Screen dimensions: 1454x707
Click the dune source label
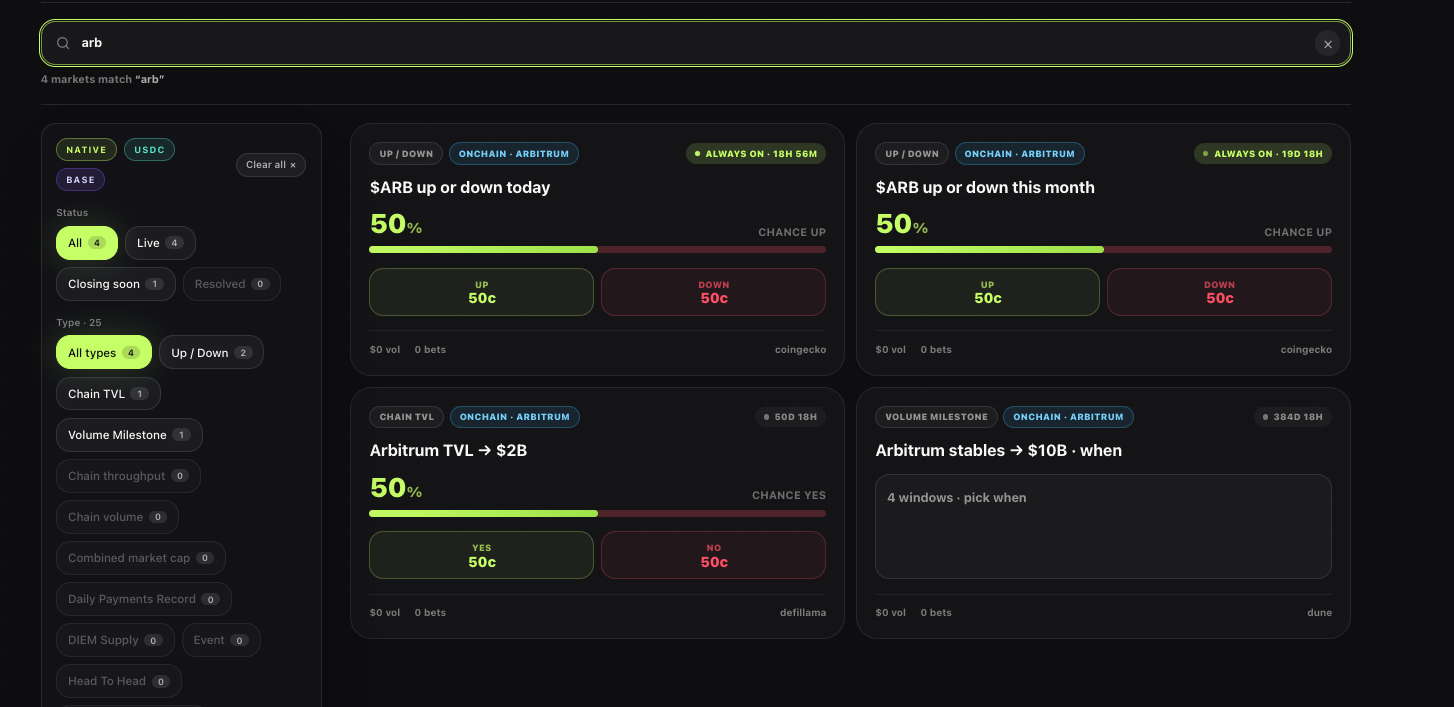[1319, 613]
